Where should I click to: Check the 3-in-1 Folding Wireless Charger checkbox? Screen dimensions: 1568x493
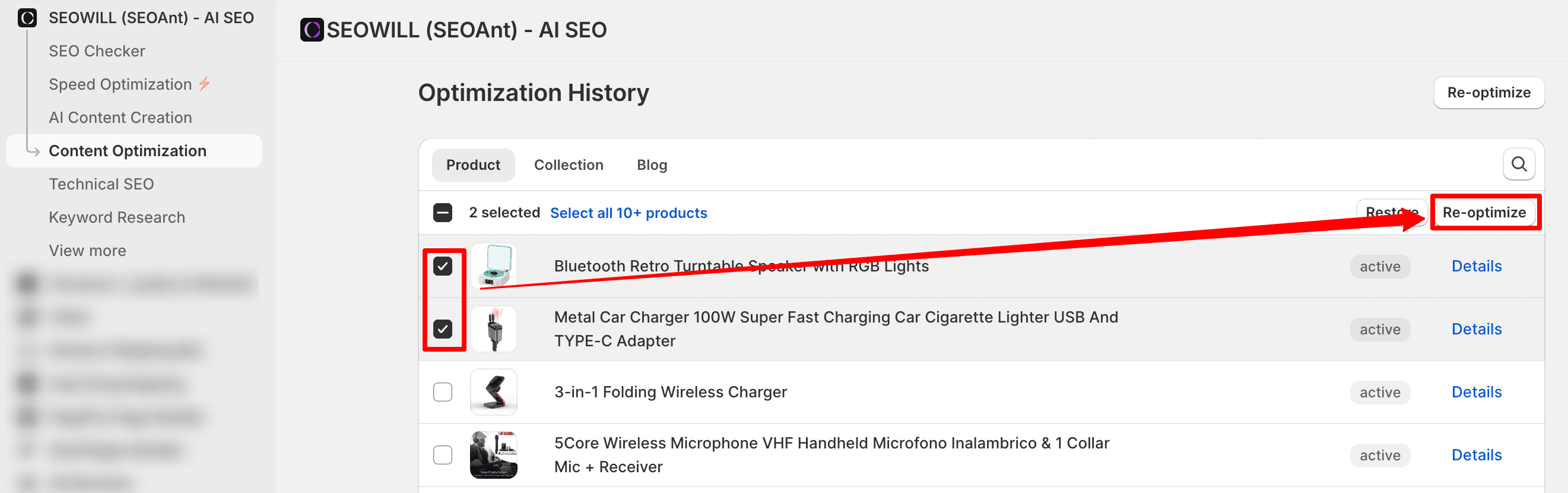[x=443, y=392]
